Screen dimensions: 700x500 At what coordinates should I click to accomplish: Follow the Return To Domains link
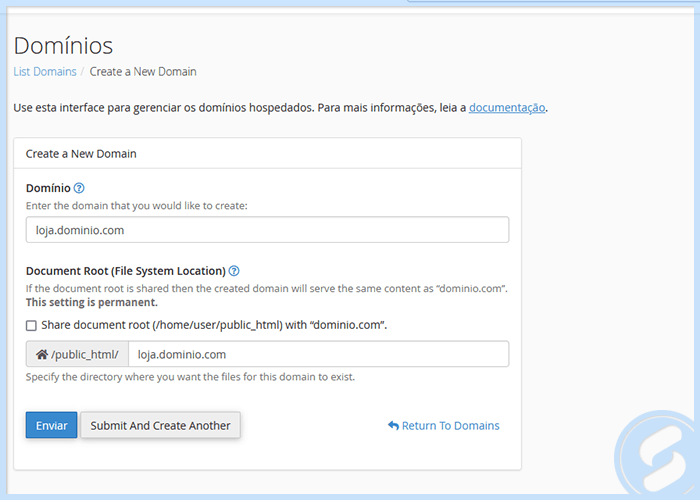click(x=444, y=425)
